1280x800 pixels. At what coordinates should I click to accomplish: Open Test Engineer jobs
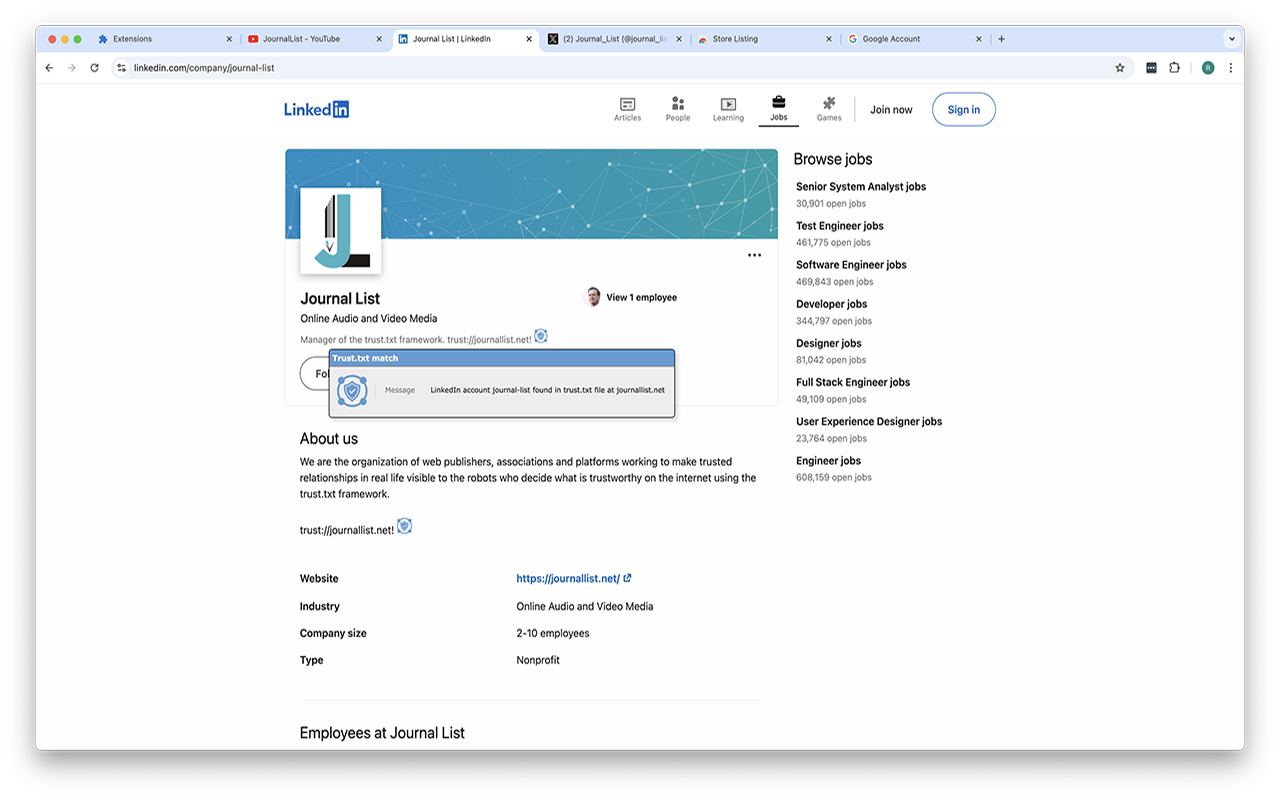840,226
